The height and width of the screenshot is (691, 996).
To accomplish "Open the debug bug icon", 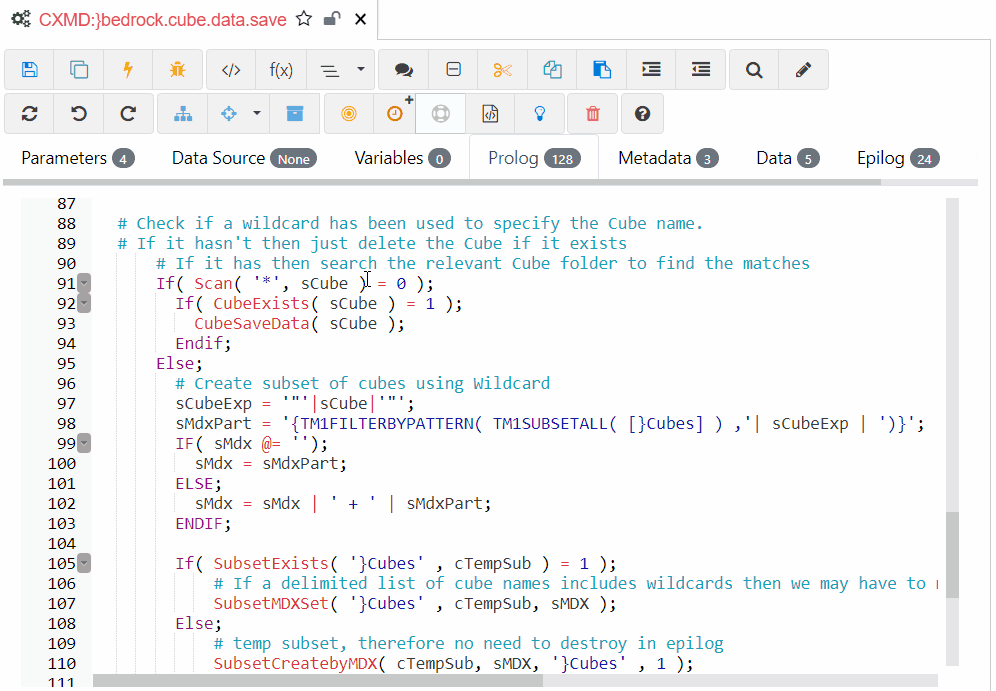I will coord(177,70).
